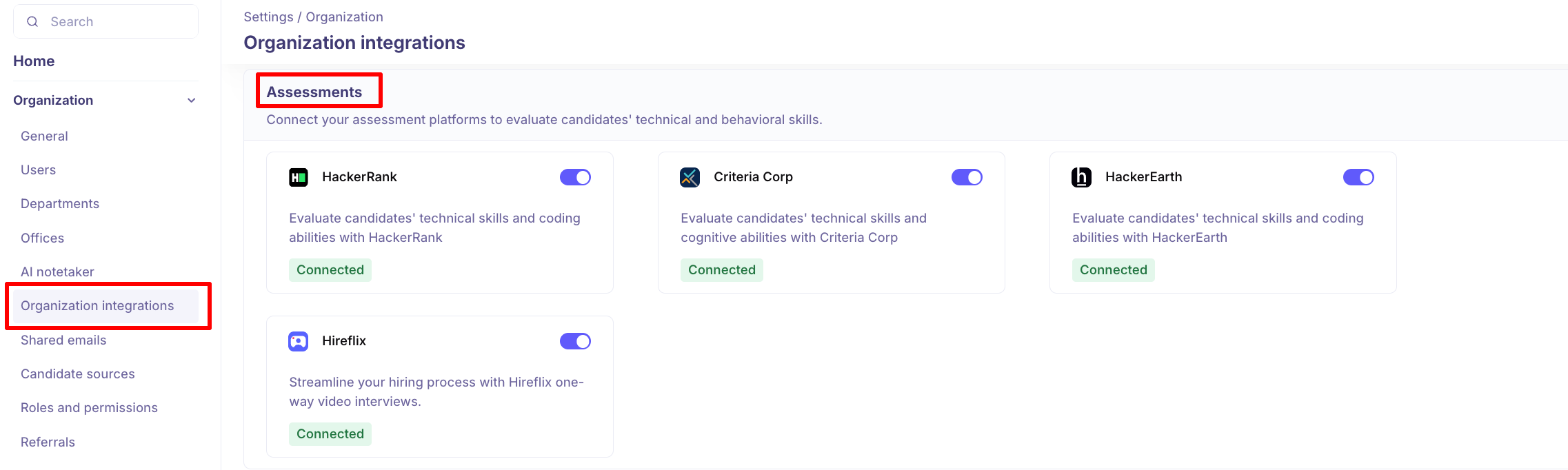
Task: Turn off the Criteria Corp toggle
Action: pyautogui.click(x=967, y=177)
